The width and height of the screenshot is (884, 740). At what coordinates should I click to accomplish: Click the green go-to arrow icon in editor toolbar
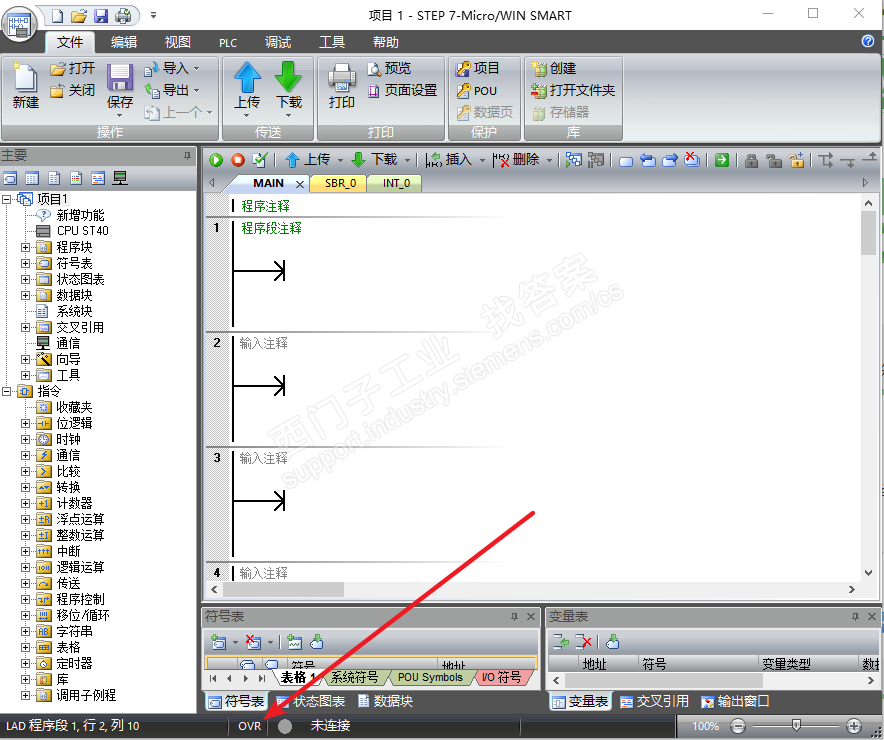(x=722, y=160)
